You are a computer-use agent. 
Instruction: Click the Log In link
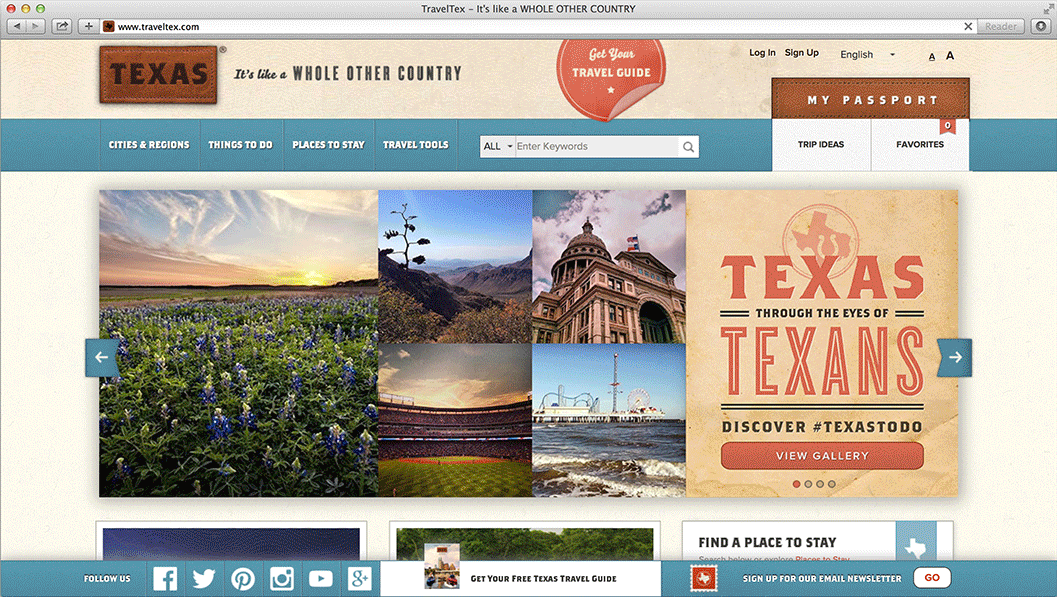click(x=762, y=52)
